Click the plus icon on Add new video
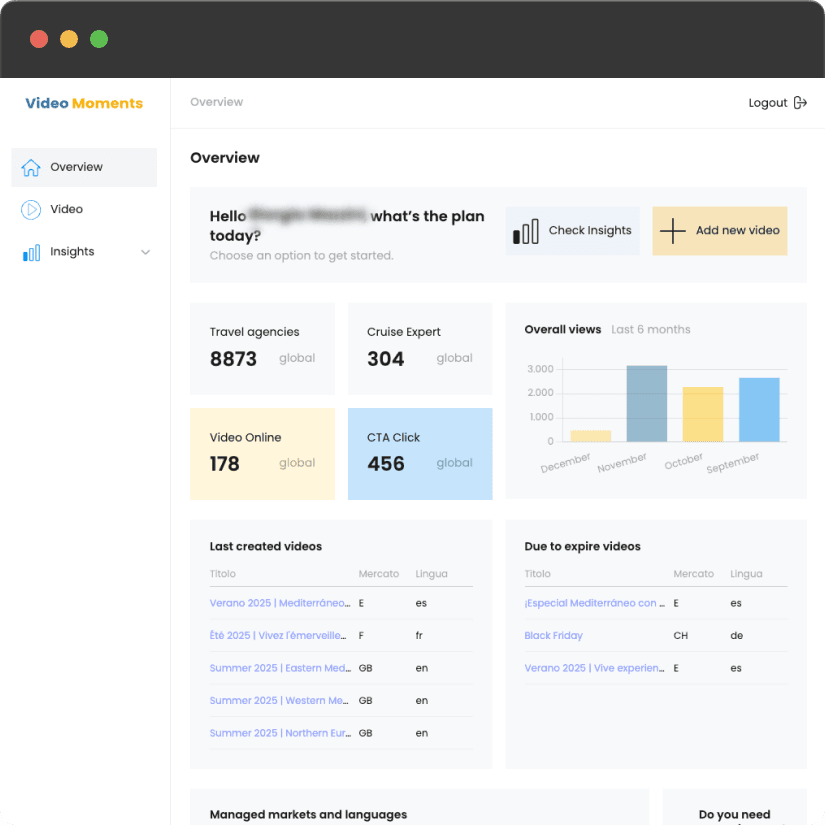The height and width of the screenshot is (825, 825). pyautogui.click(x=673, y=231)
